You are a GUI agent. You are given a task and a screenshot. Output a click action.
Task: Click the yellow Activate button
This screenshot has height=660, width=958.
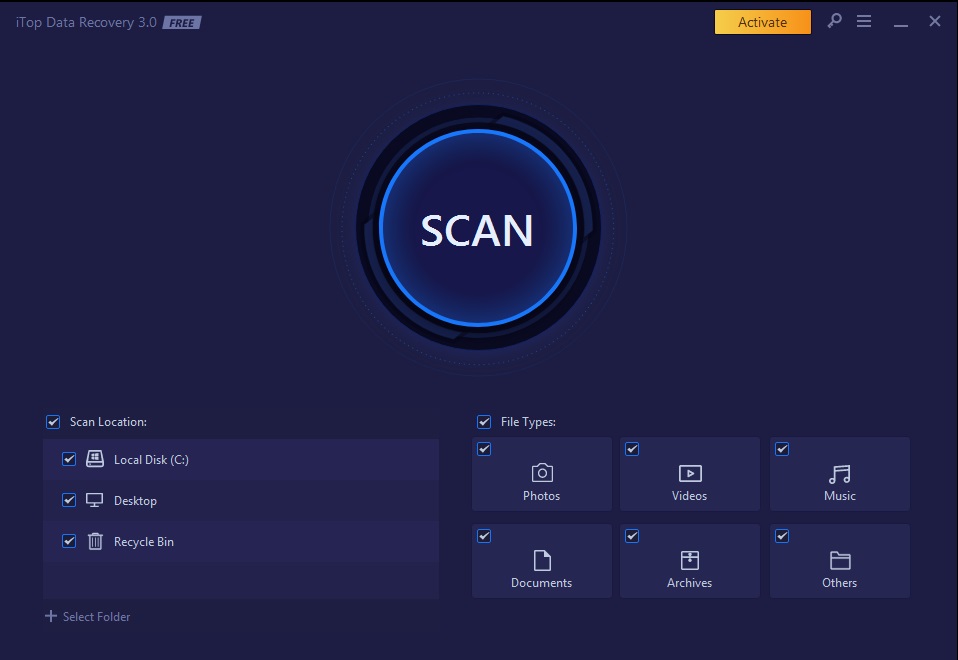[x=762, y=22]
